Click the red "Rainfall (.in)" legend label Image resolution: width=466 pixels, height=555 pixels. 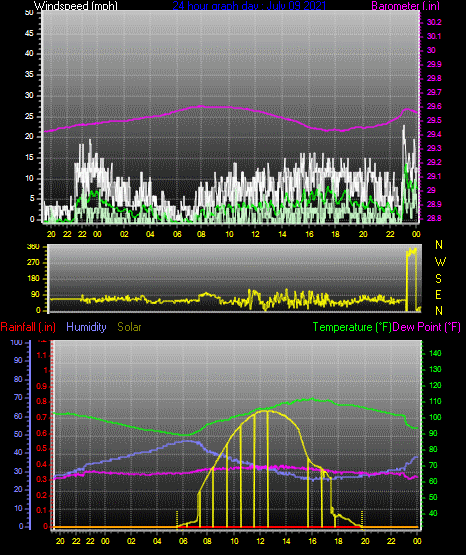pyautogui.click(x=28, y=327)
